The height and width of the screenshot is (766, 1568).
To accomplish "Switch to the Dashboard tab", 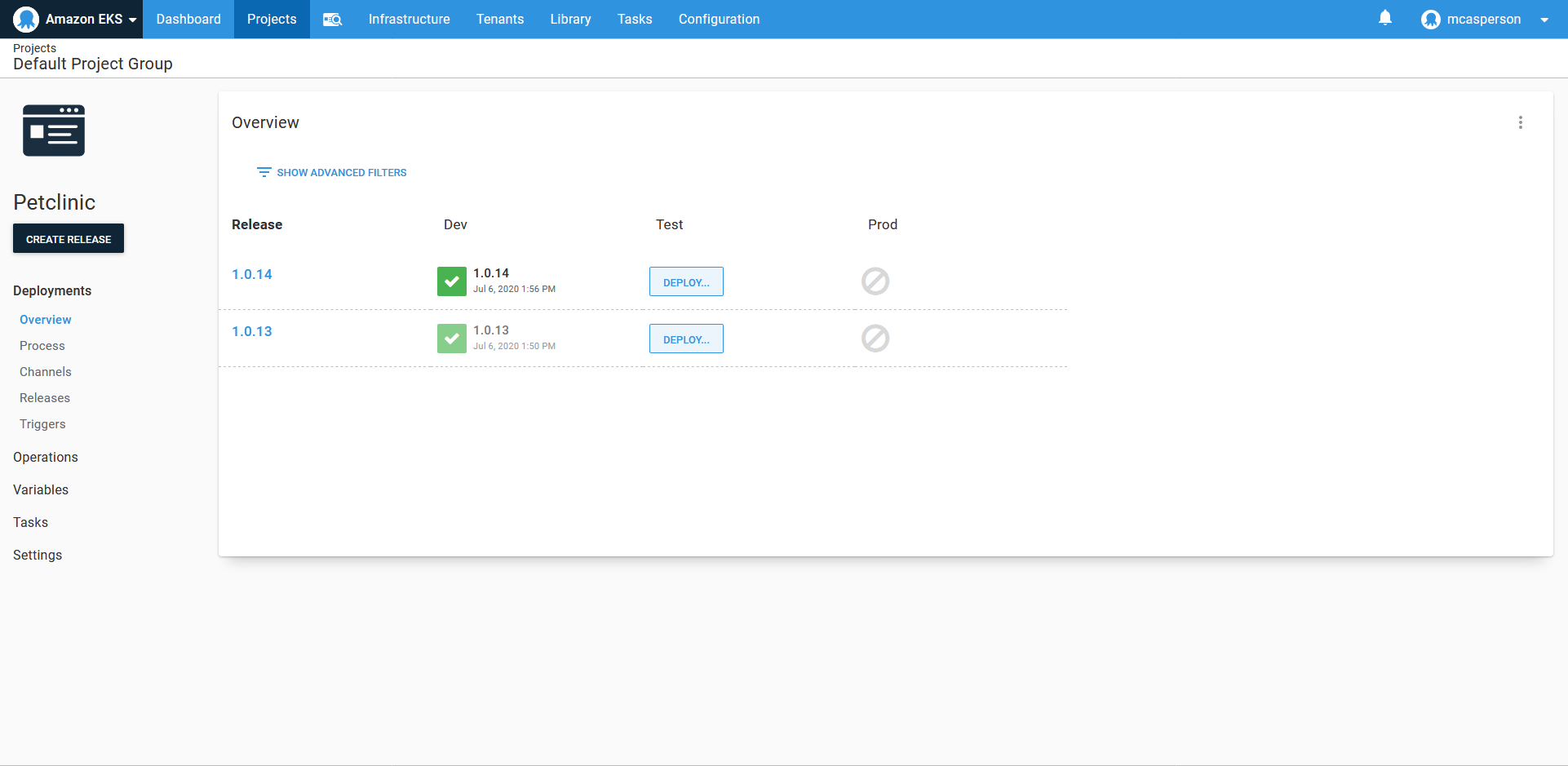I will (188, 19).
